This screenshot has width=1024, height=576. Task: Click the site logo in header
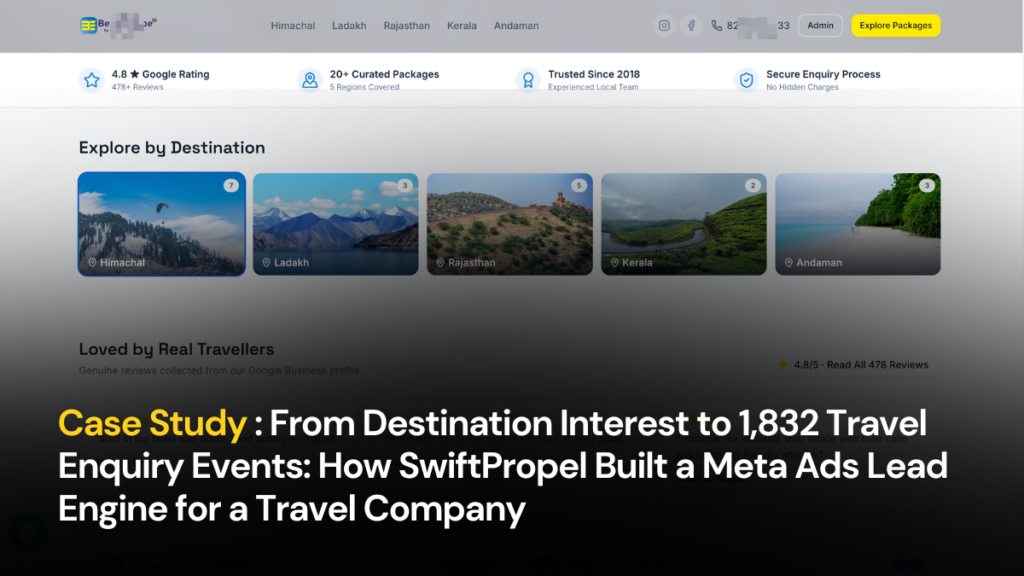click(118, 25)
